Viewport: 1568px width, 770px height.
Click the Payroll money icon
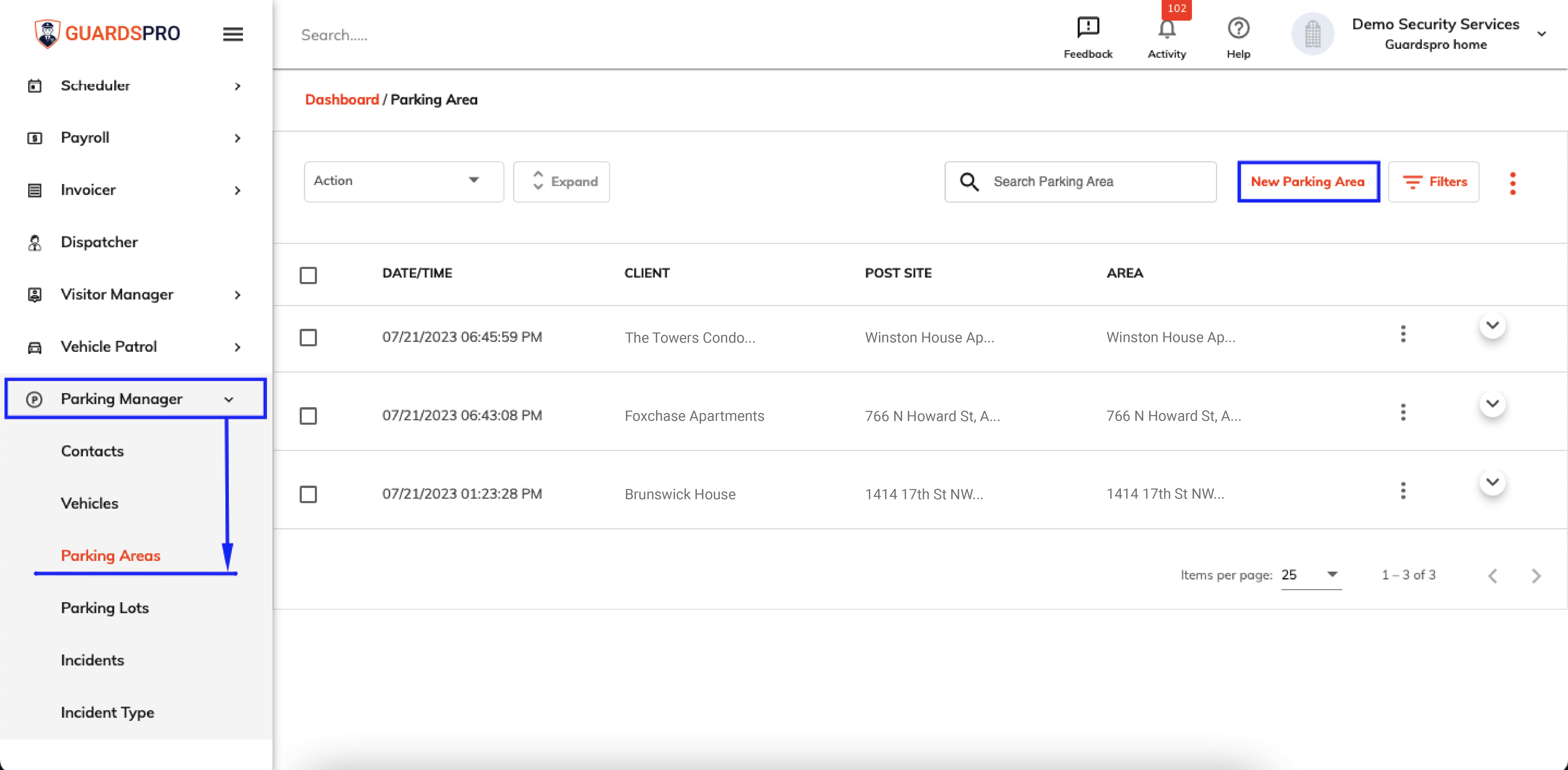(35, 138)
